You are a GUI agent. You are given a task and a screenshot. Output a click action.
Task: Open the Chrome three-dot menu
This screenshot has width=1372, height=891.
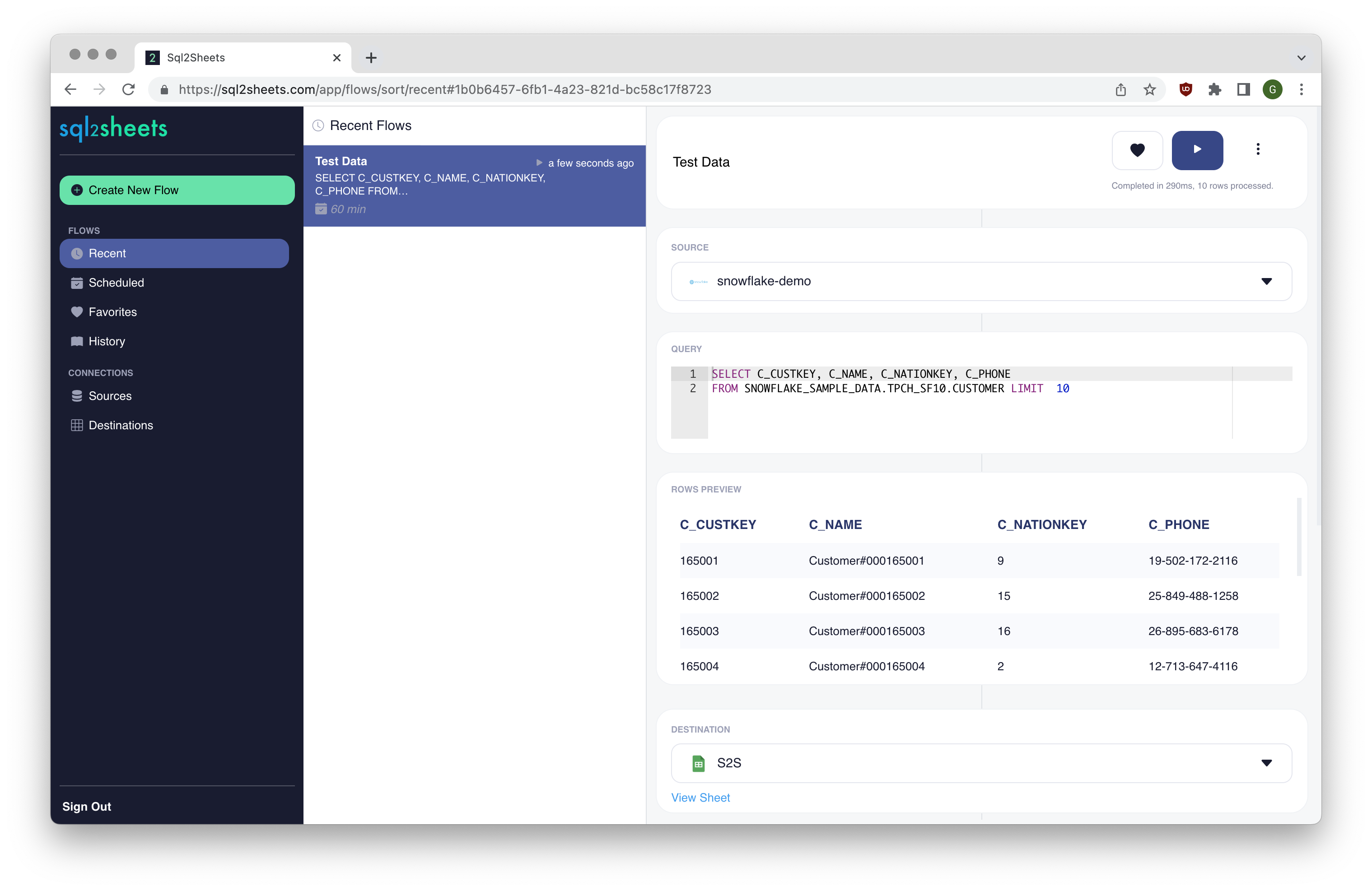[x=1301, y=89]
